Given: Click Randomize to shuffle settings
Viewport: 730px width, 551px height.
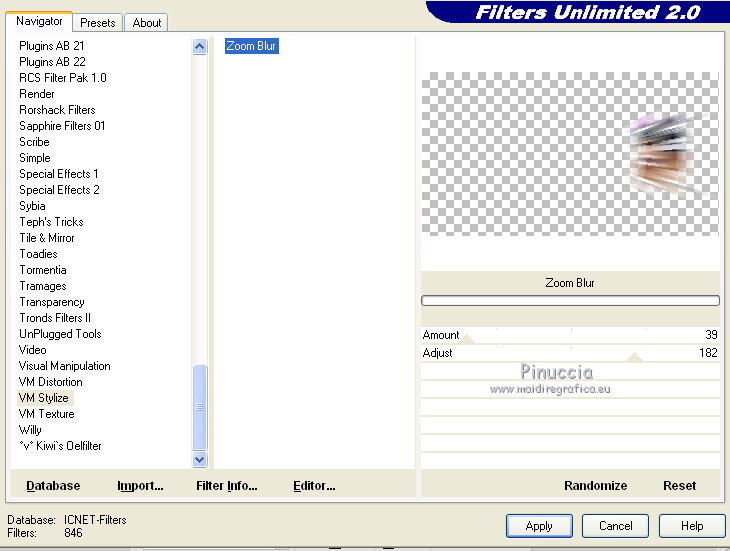Looking at the screenshot, I should coord(595,486).
